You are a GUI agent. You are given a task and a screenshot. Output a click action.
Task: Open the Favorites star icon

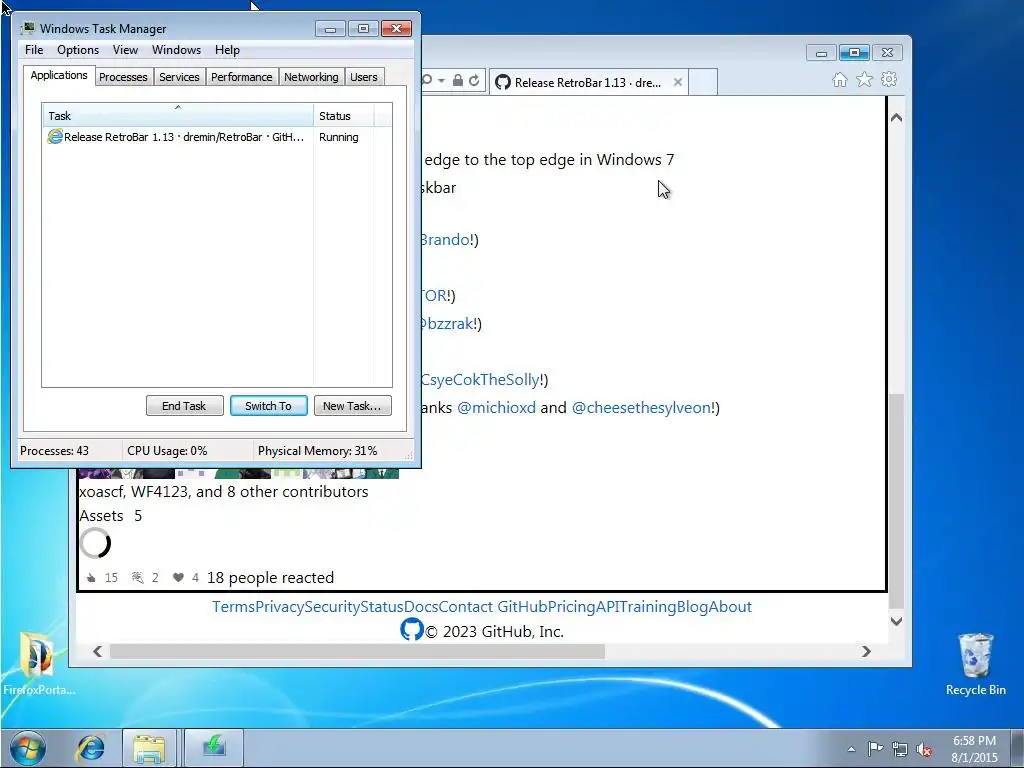click(864, 80)
